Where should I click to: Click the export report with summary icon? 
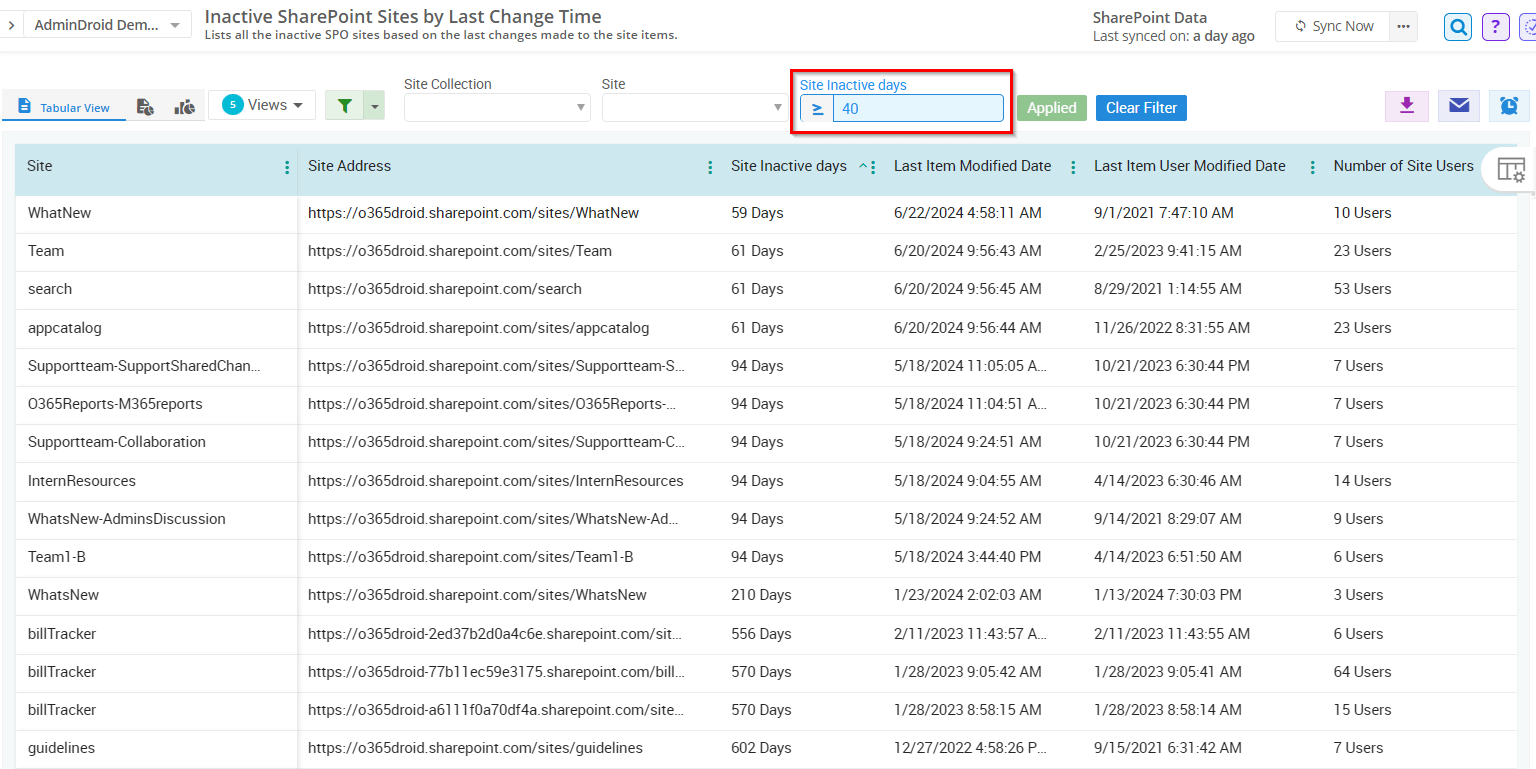[x=146, y=106]
